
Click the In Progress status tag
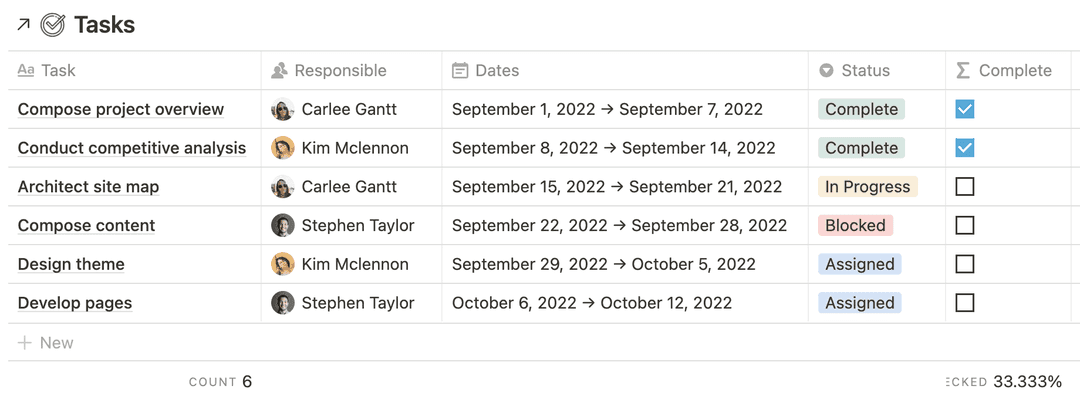tap(868, 187)
